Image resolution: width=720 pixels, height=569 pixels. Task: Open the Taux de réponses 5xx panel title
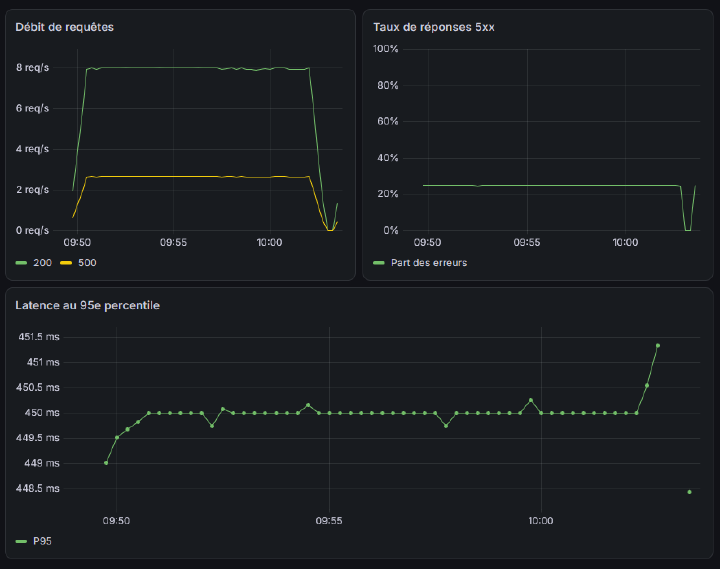point(433,27)
